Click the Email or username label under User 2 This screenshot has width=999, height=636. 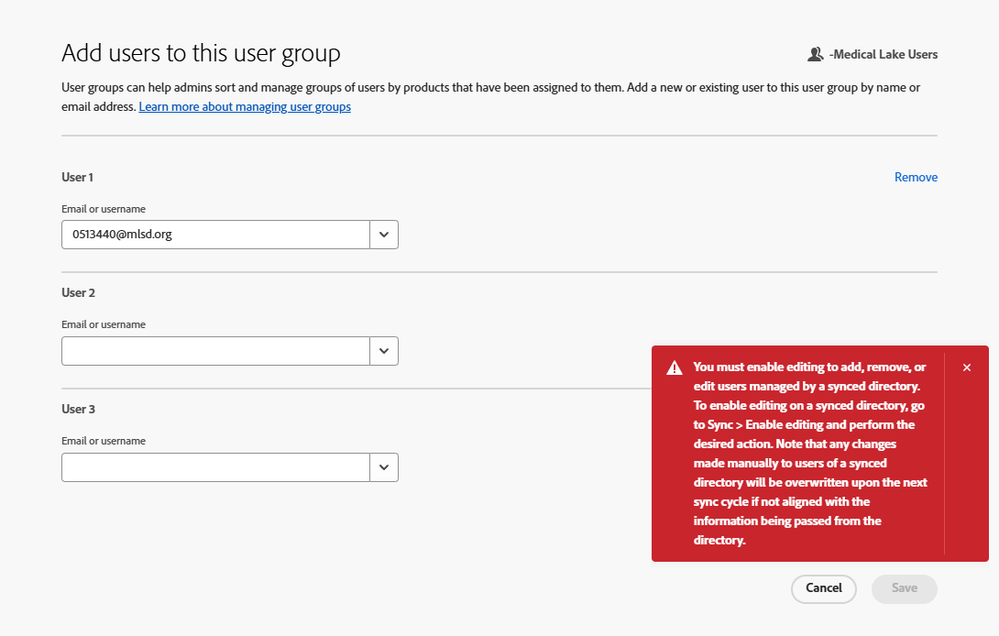(x=104, y=325)
